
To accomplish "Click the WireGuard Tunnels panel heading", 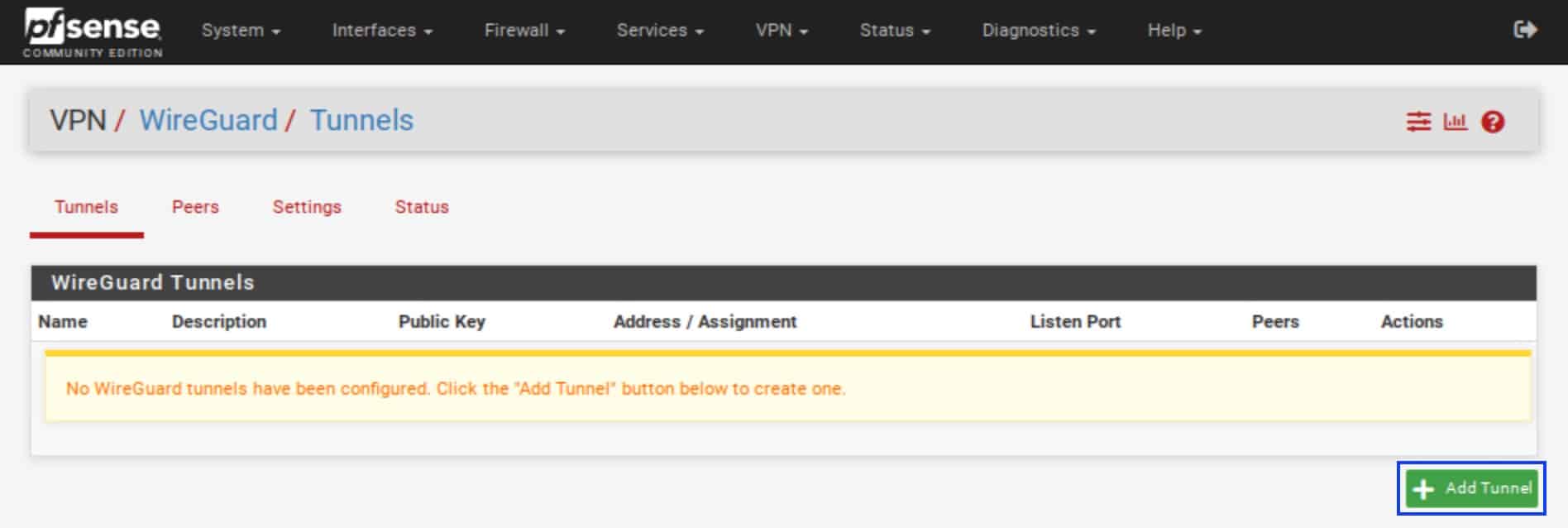I will coord(784,283).
